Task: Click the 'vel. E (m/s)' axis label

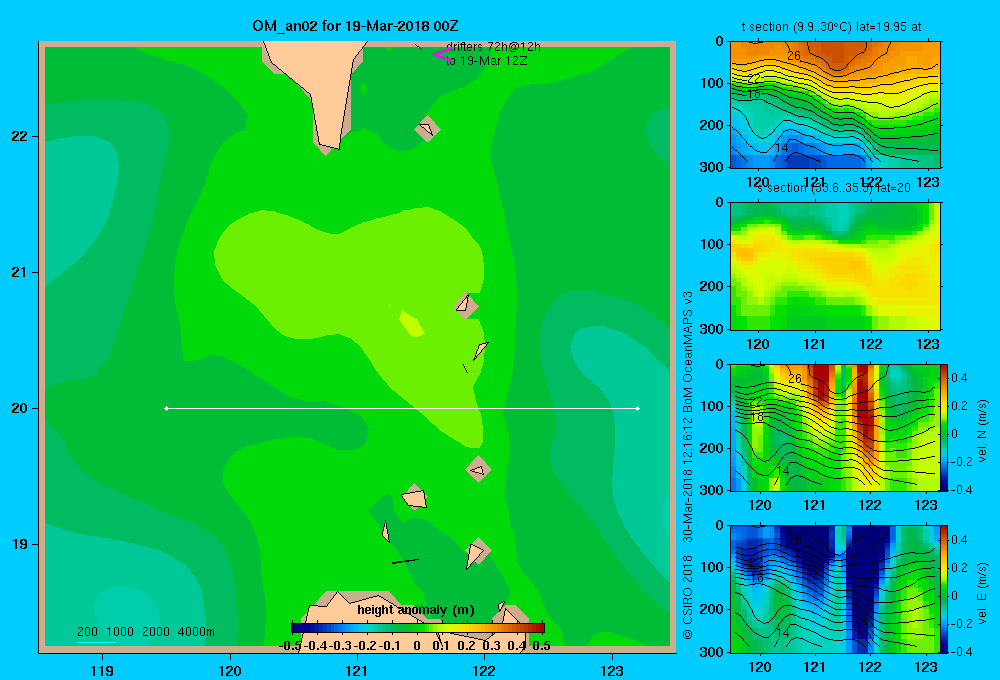Action: click(983, 593)
